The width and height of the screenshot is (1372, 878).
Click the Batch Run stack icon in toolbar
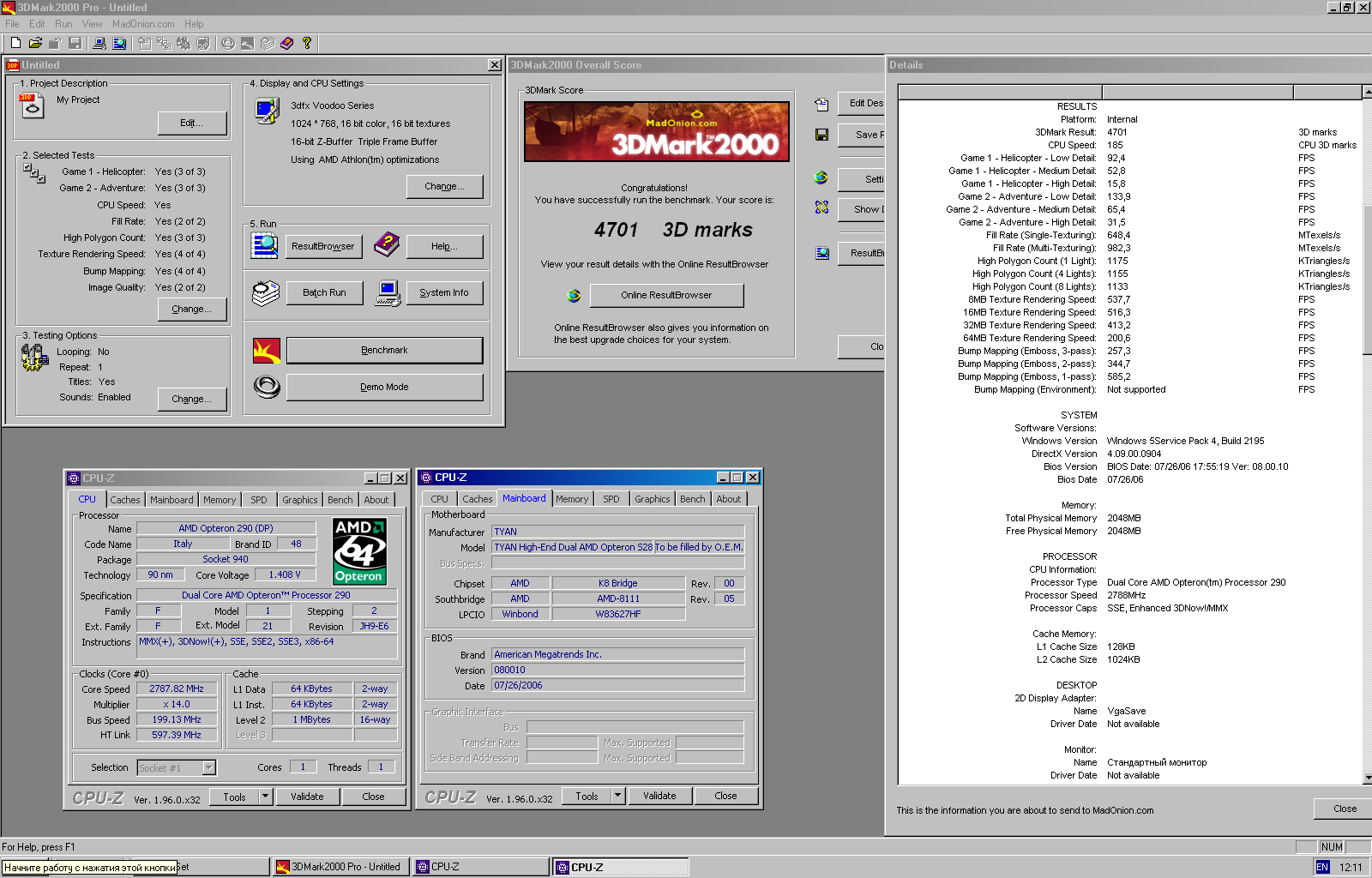[x=268, y=43]
